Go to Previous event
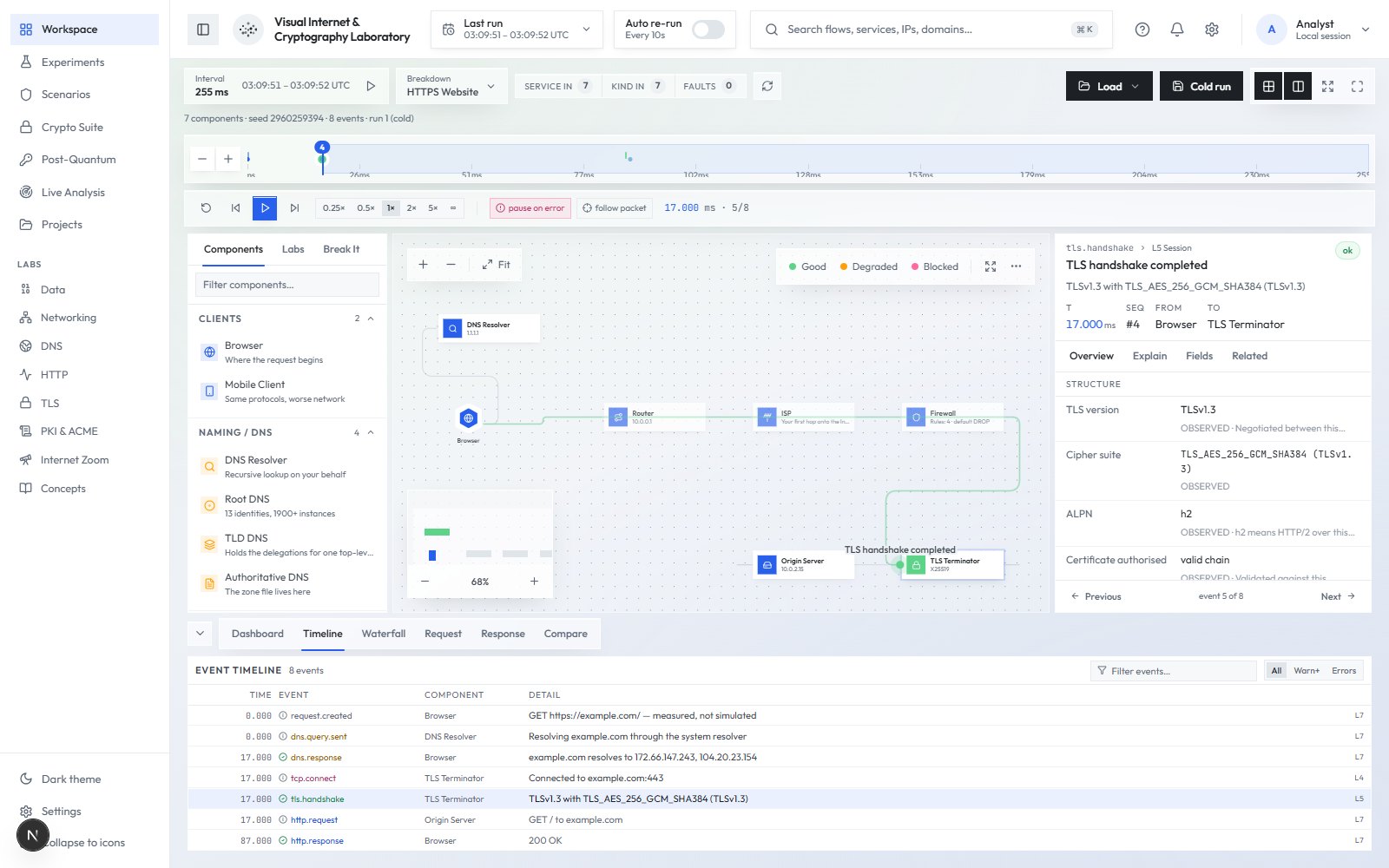 click(1096, 596)
